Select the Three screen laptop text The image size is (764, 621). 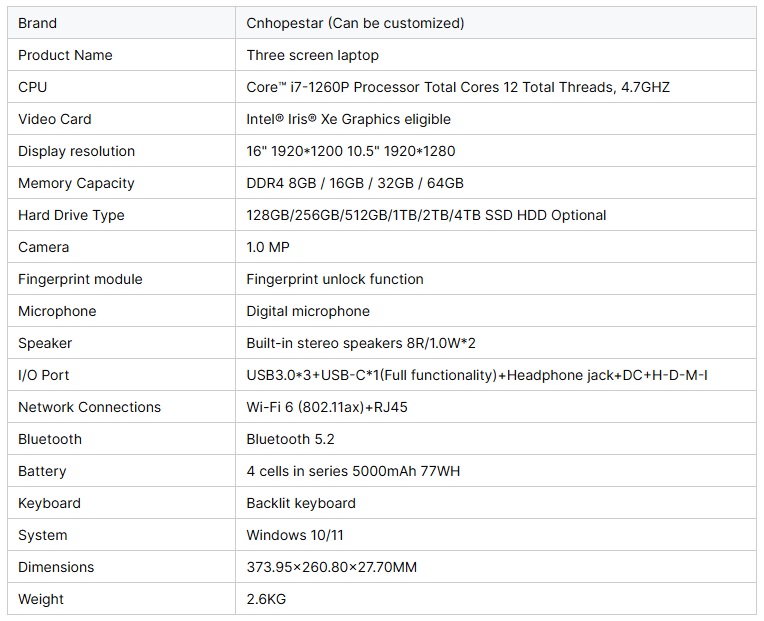pos(312,55)
